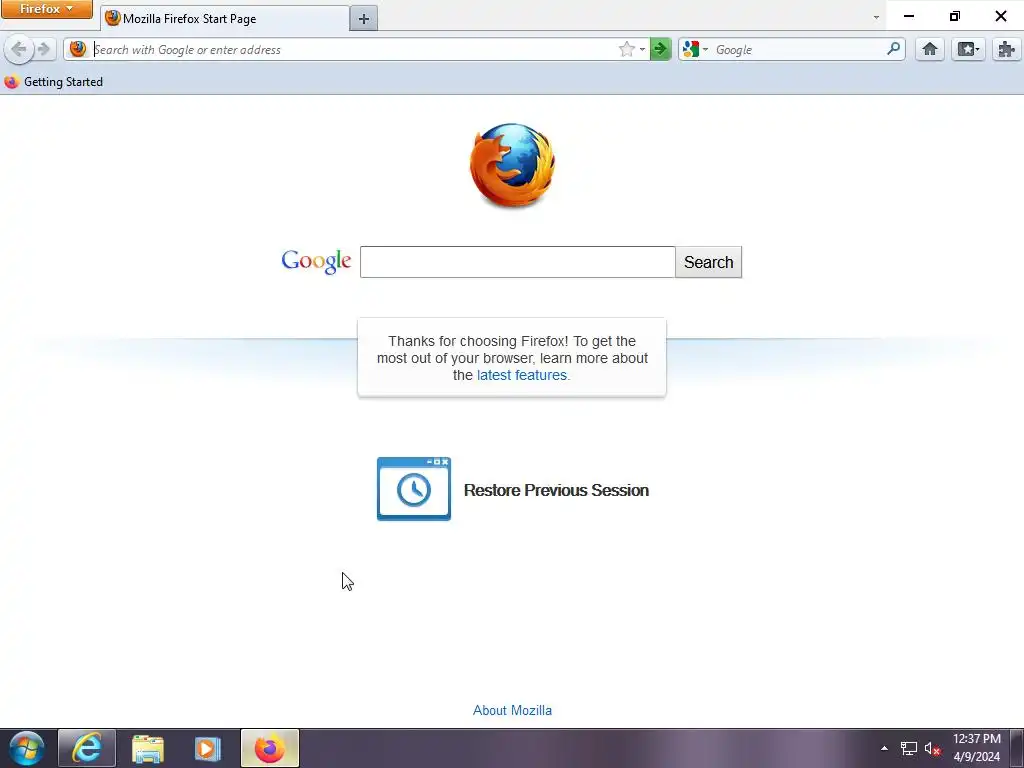Click the site identity Firefox icon in address bar

pos(78,49)
